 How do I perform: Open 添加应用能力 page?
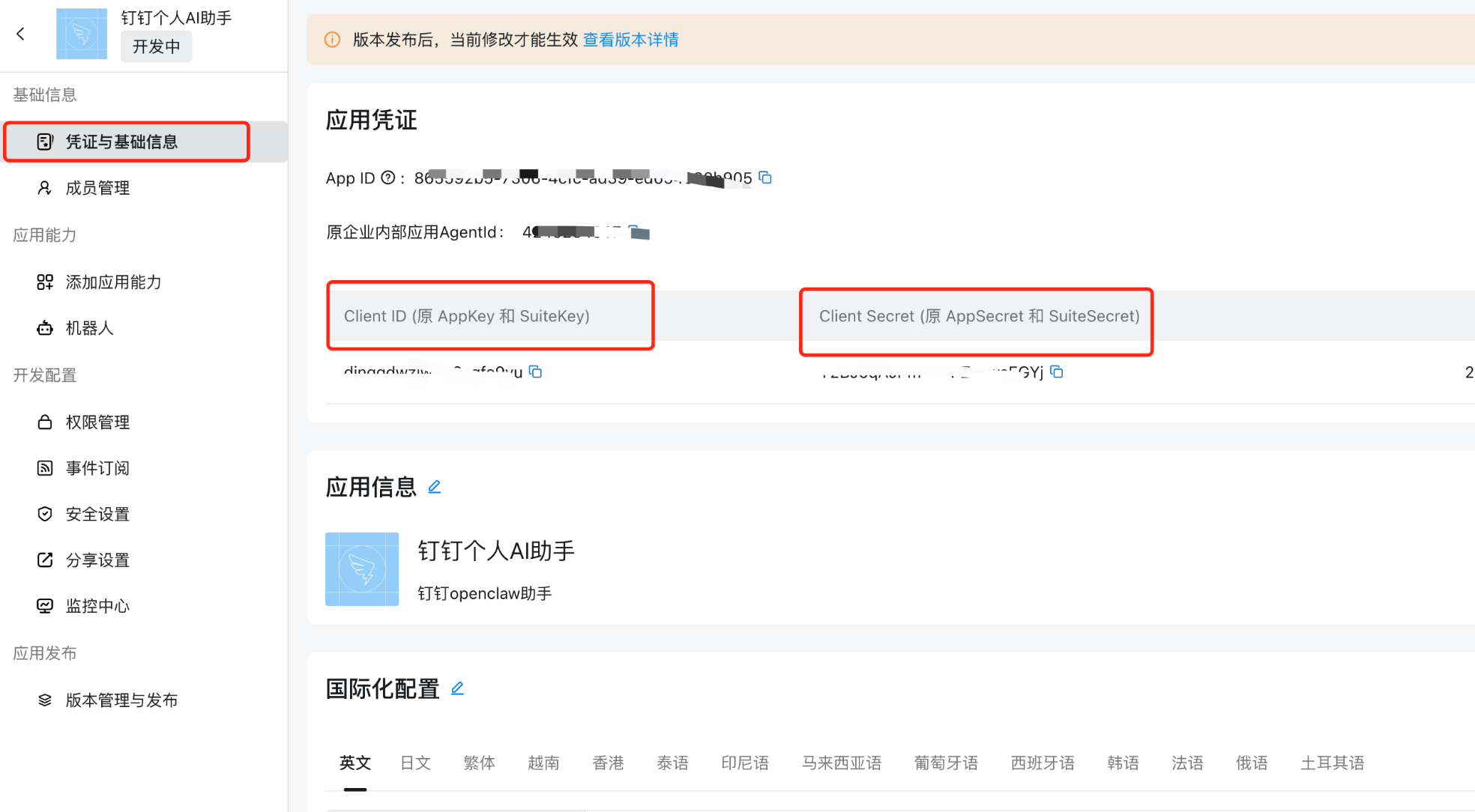click(x=113, y=282)
